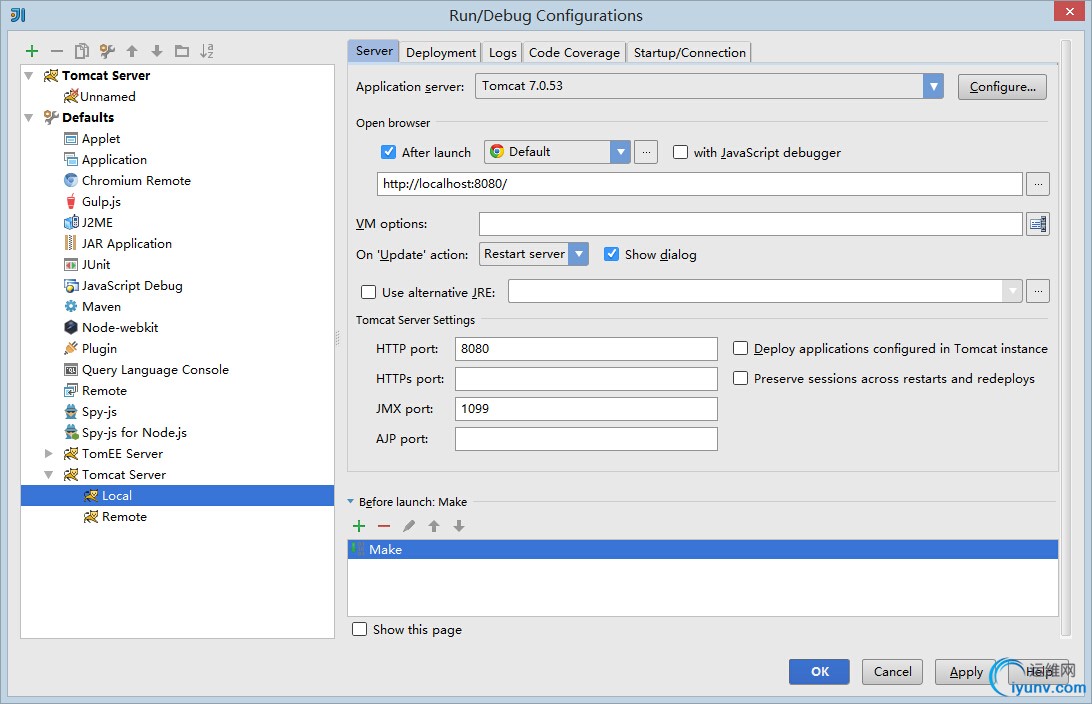This screenshot has width=1092, height=704.
Task: Select the JUnit default configuration
Action: coord(95,265)
